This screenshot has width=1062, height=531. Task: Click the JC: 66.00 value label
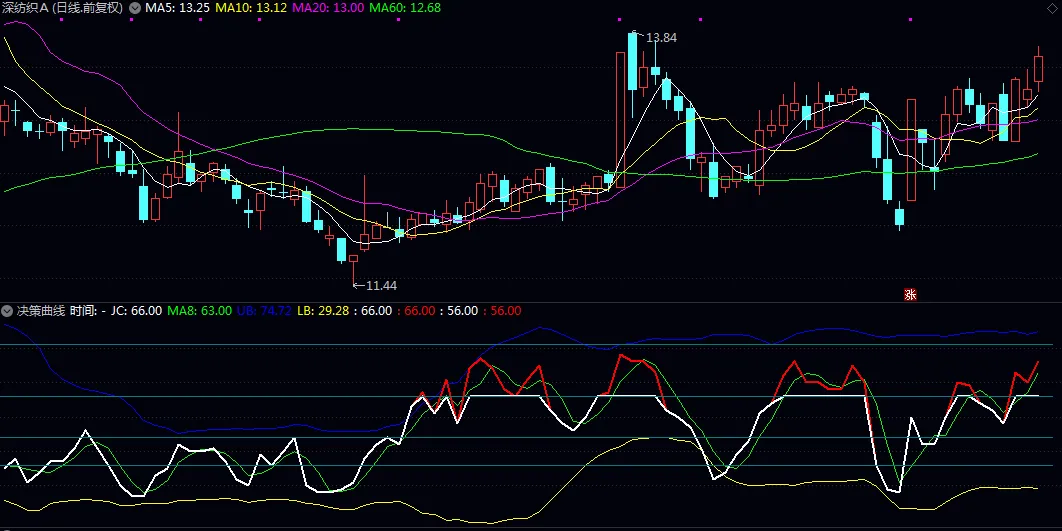coord(137,311)
